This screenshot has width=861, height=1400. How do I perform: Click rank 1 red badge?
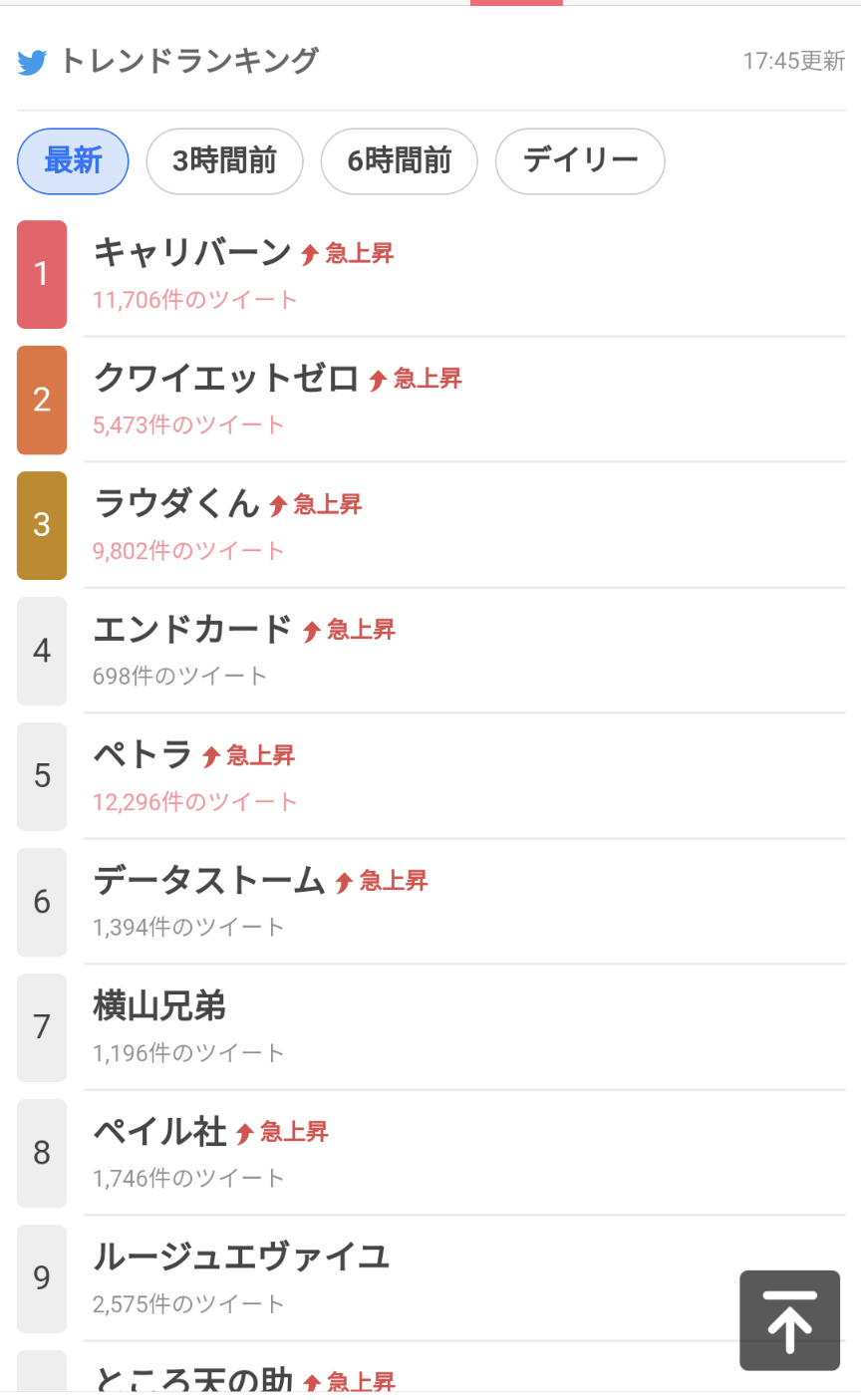tap(42, 274)
